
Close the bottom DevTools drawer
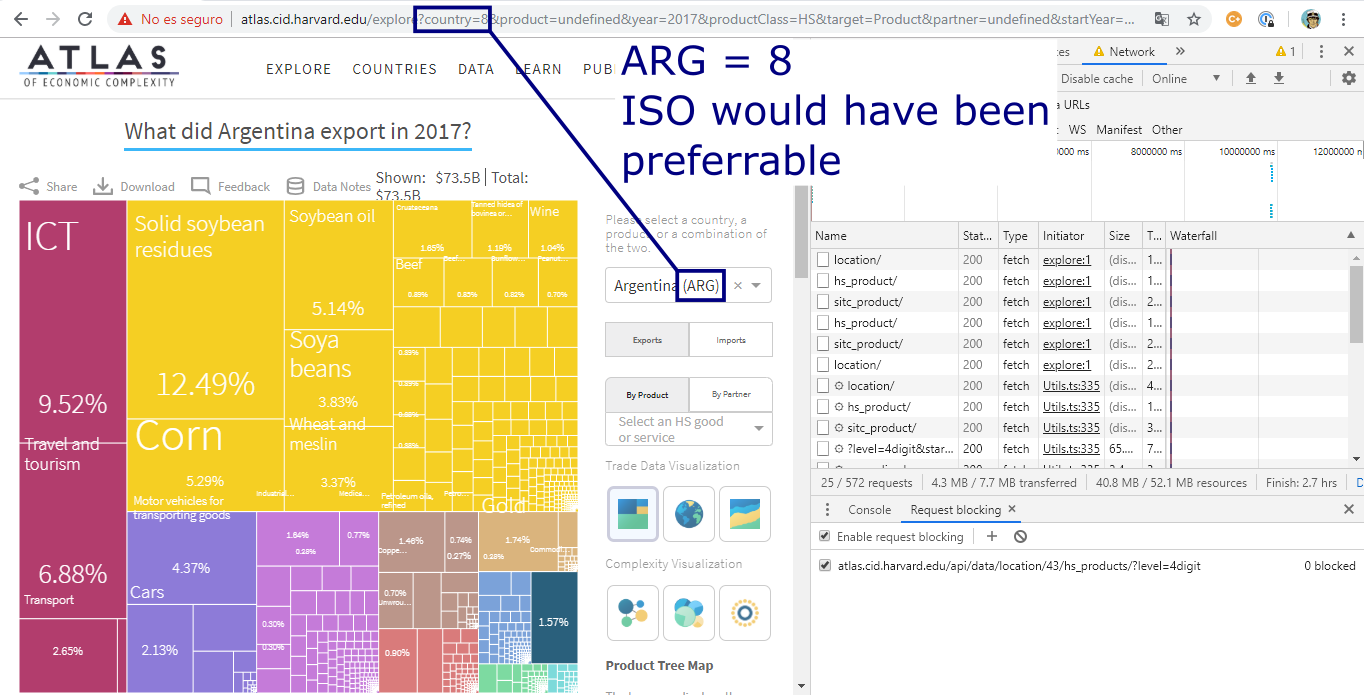1348,509
